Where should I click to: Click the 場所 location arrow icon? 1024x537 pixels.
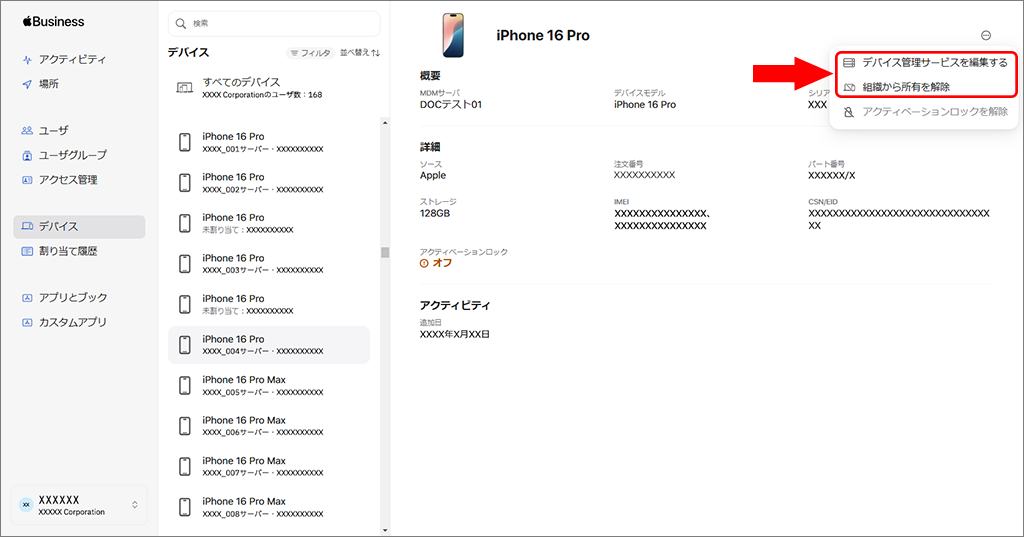pos(27,84)
